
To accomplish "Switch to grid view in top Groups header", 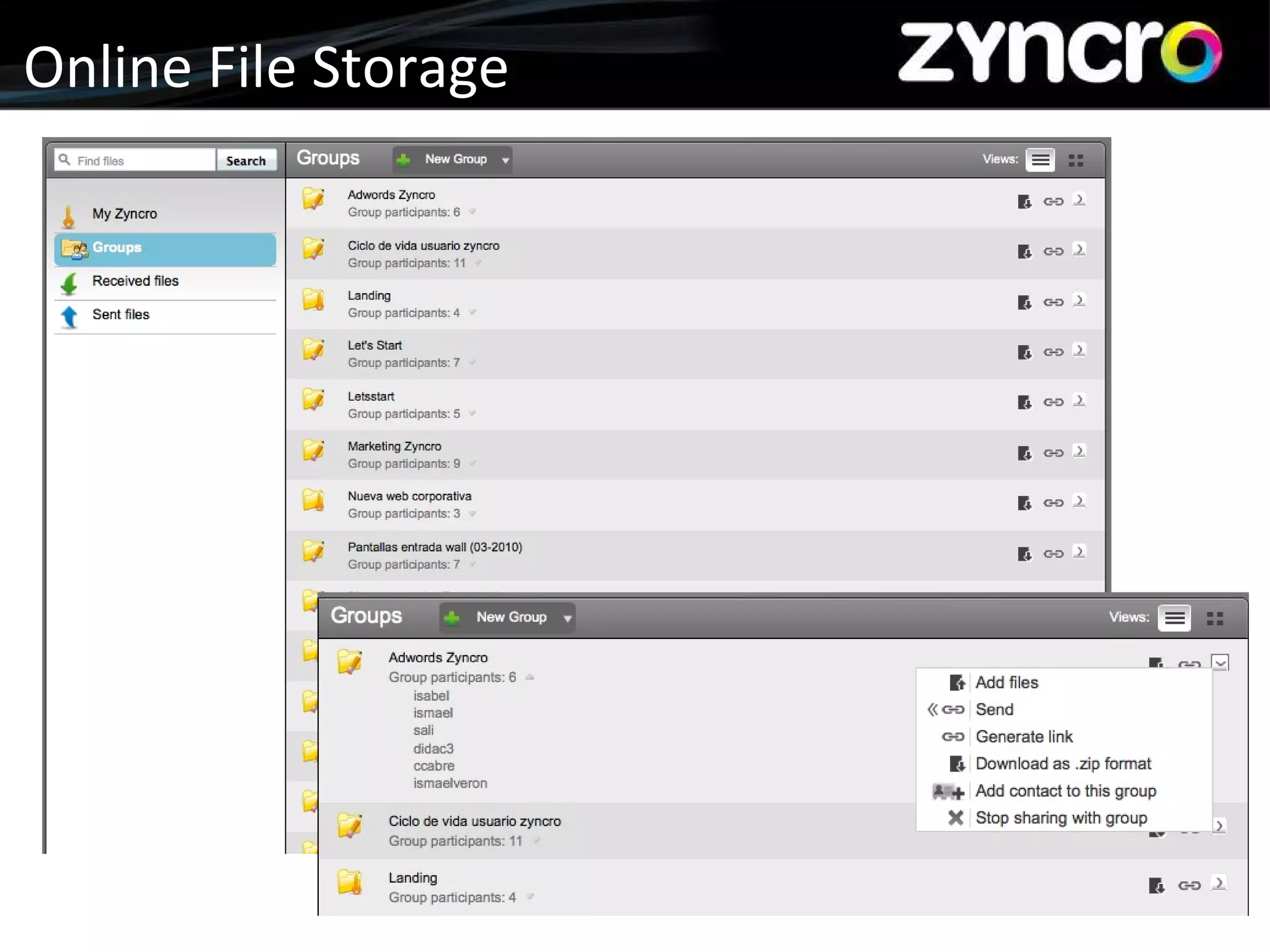I will click(x=1076, y=161).
